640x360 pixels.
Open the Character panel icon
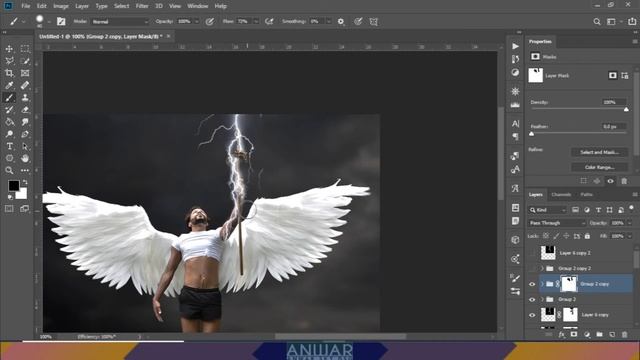point(516,123)
